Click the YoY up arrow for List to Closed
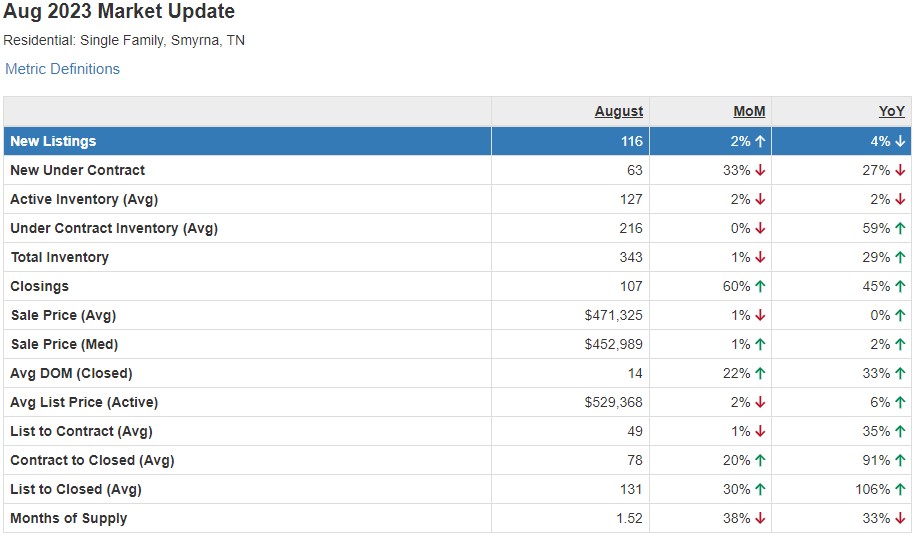Image resolution: width=922 pixels, height=535 pixels. tap(900, 489)
